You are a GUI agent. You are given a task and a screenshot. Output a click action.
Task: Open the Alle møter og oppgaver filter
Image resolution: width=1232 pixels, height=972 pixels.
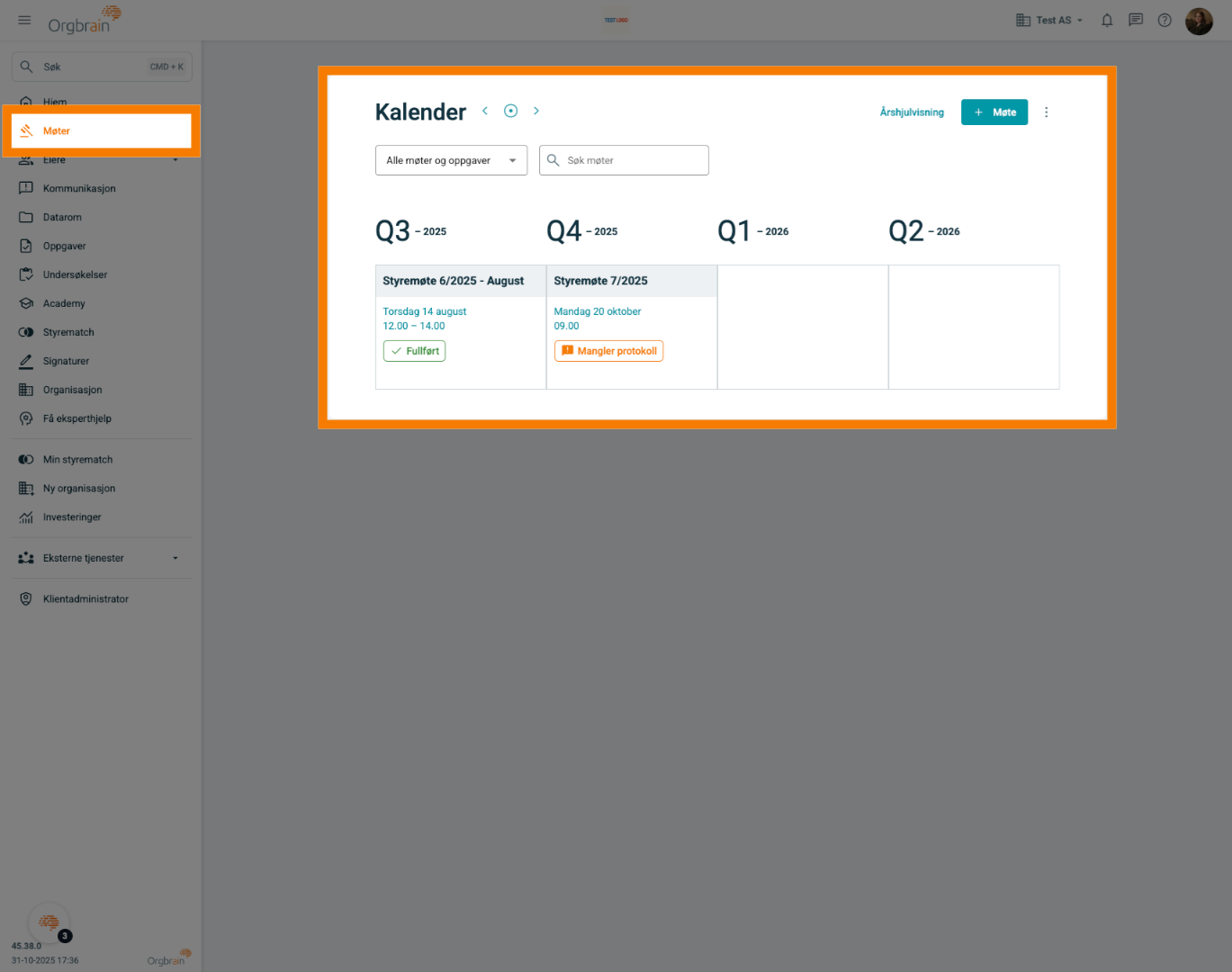(451, 160)
